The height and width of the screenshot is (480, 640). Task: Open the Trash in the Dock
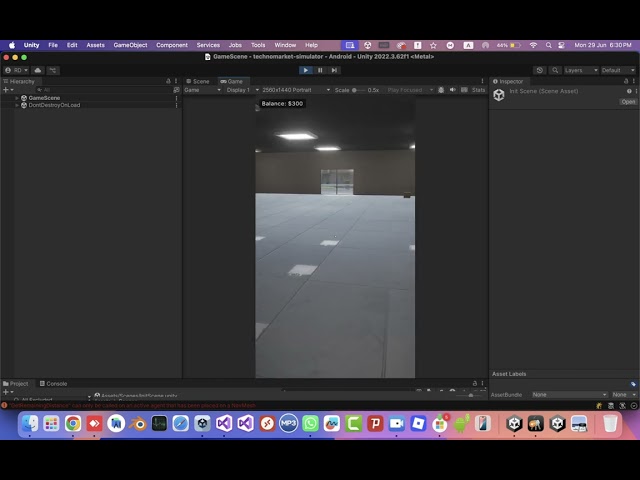click(610, 424)
